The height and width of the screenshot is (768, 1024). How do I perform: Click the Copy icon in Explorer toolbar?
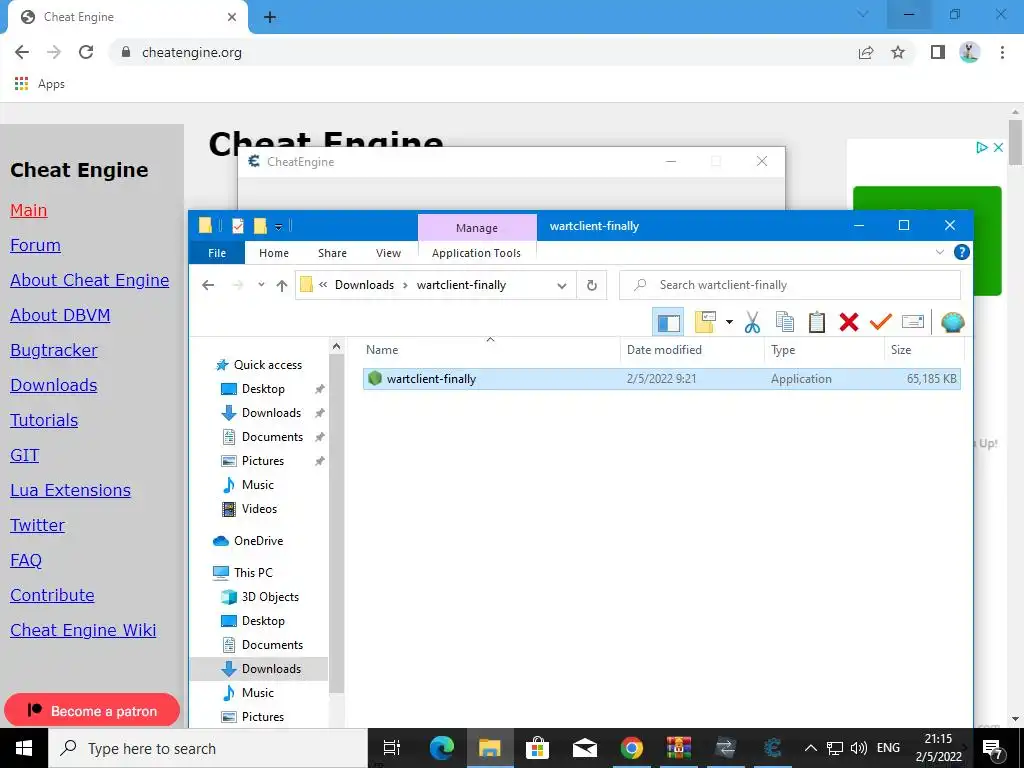pos(784,322)
